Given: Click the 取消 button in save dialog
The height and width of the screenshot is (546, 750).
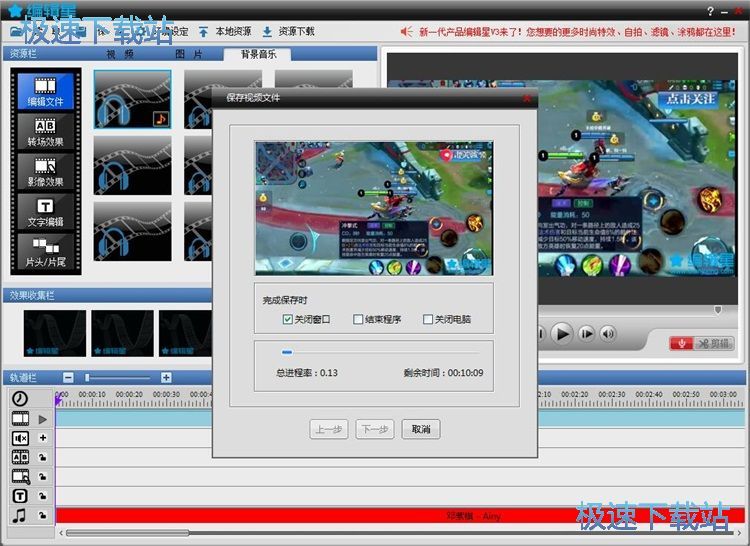Looking at the screenshot, I should pyautogui.click(x=421, y=429).
